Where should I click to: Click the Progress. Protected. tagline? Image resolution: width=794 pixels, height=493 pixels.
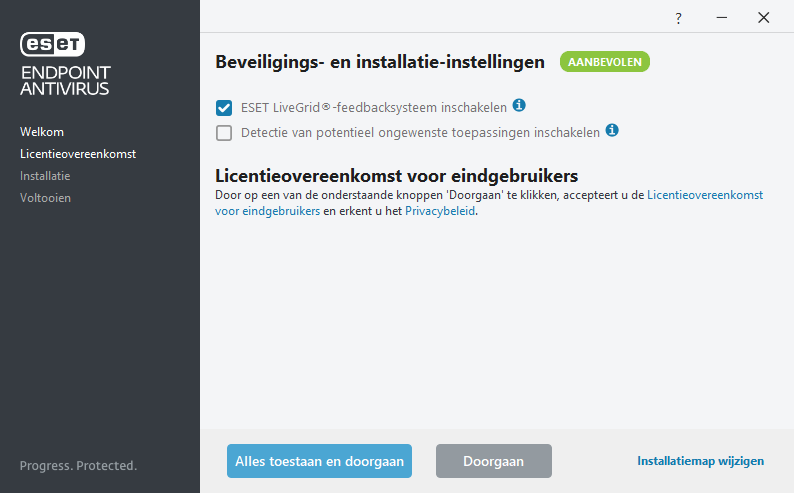pos(78,466)
